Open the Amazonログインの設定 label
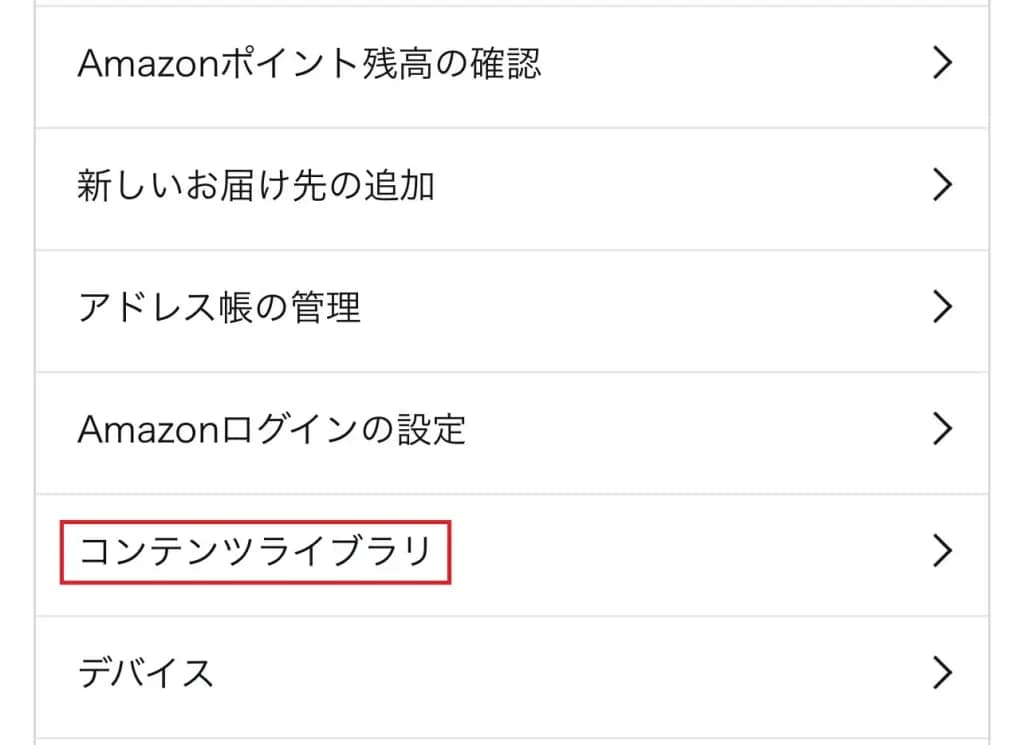This screenshot has width=1024, height=745. tap(272, 430)
